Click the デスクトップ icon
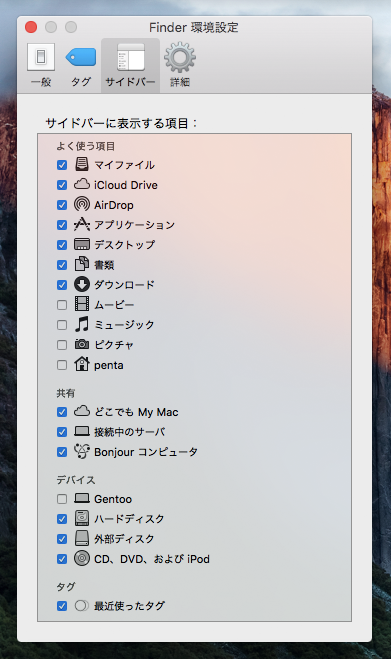Image resolution: width=391 pixels, height=659 pixels. pyautogui.click(x=82, y=244)
